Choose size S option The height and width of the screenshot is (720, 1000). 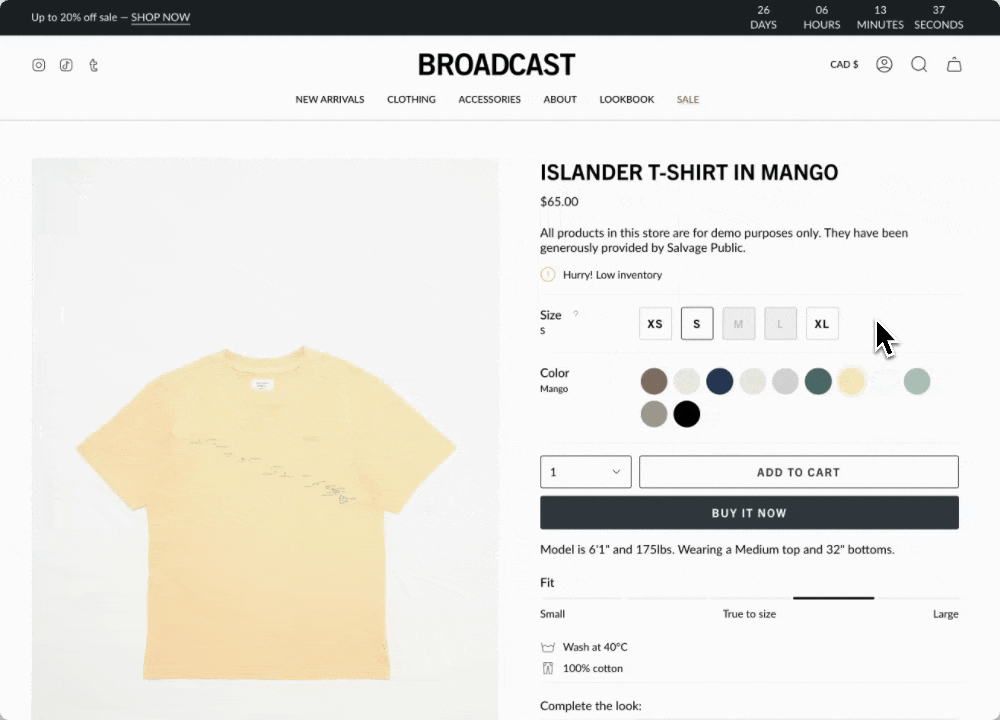697,323
